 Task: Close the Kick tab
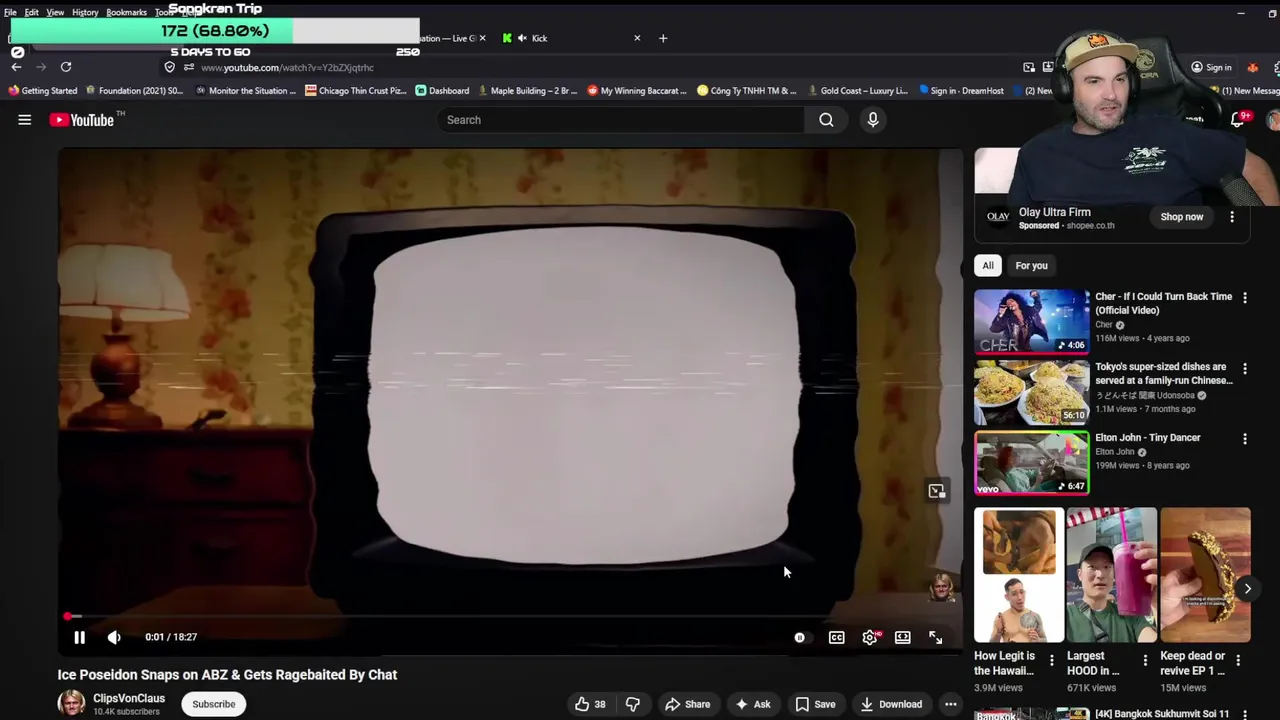tap(637, 38)
